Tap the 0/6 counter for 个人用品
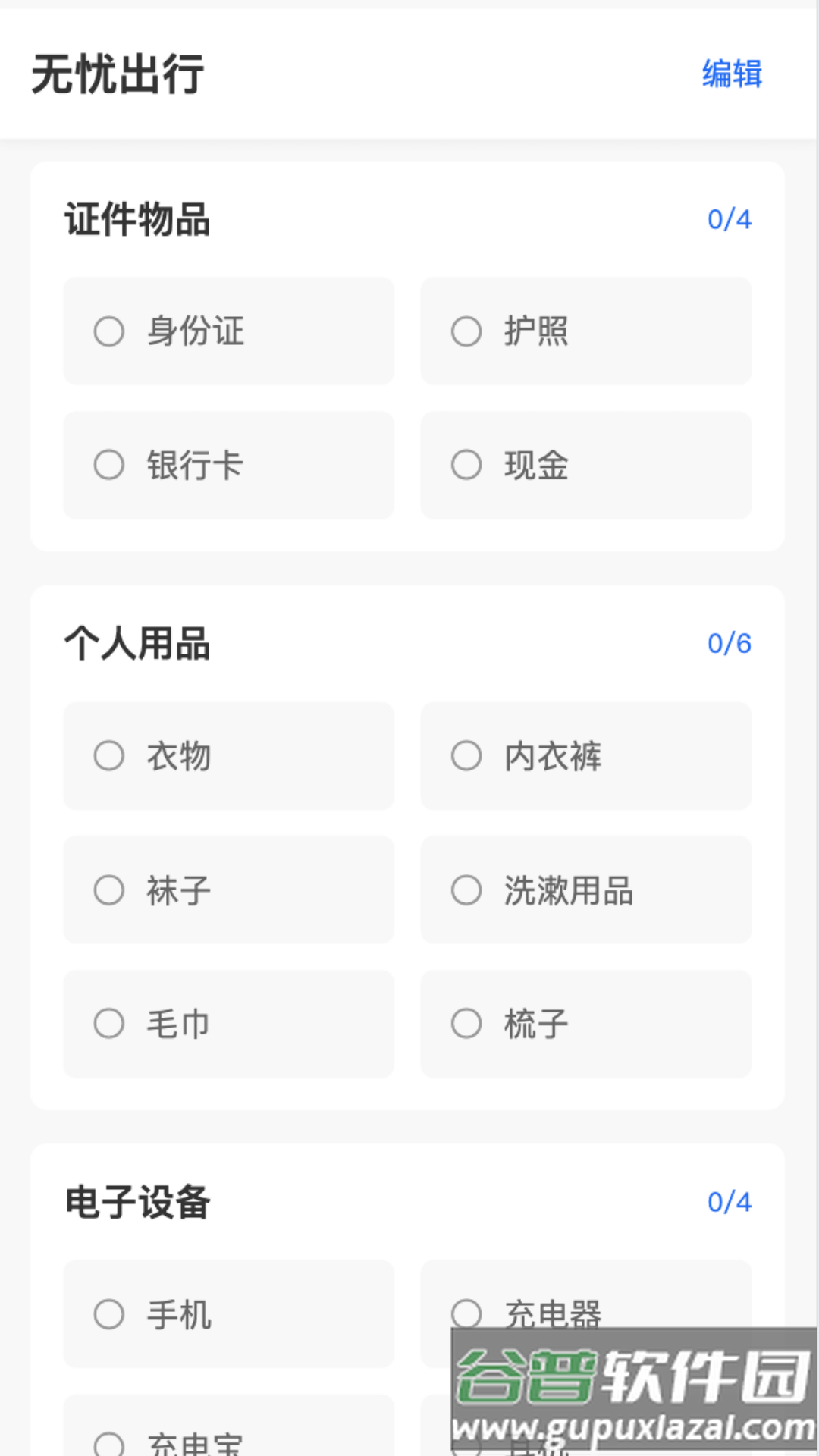The height and width of the screenshot is (1456, 819). (x=729, y=644)
